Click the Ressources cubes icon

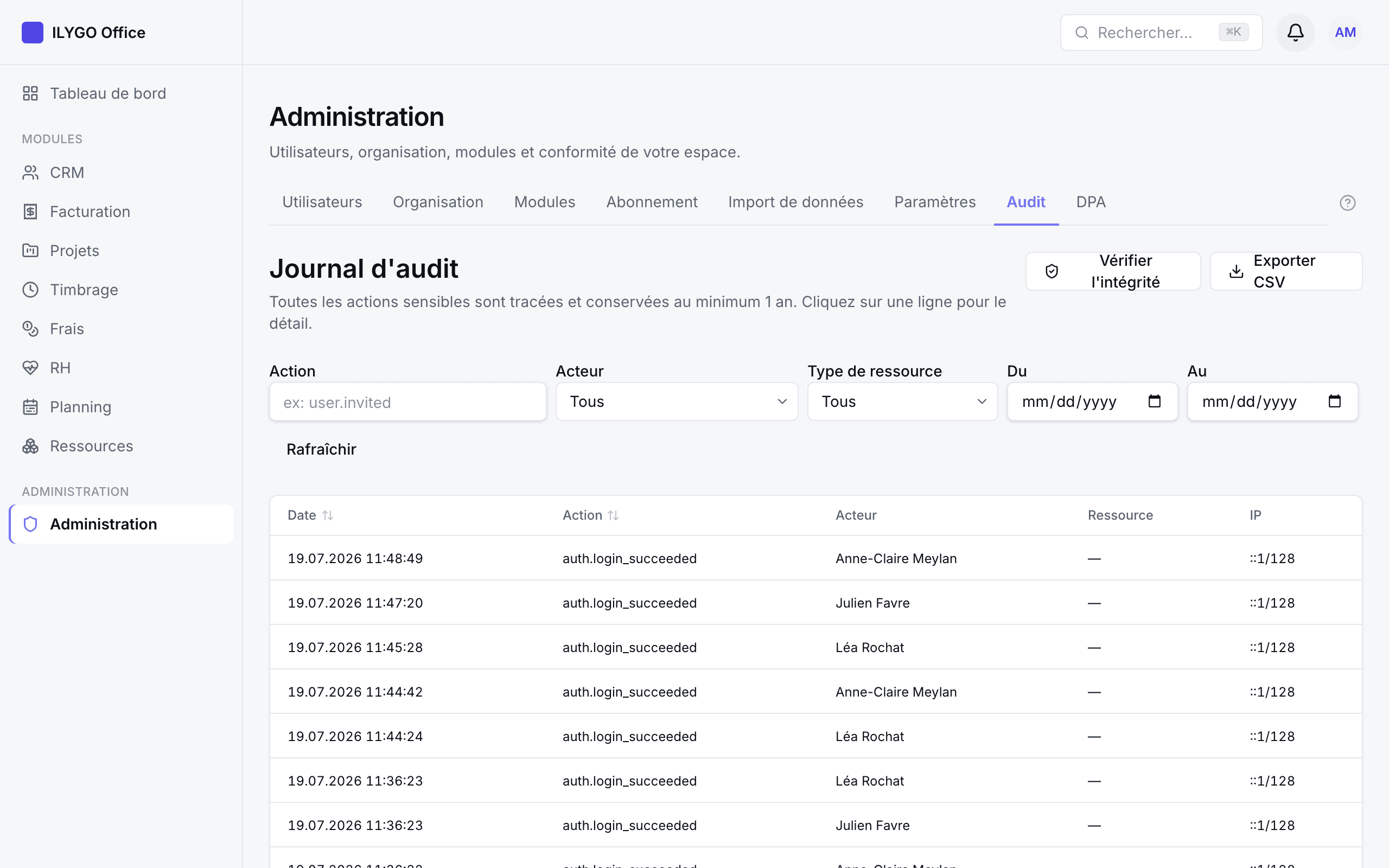click(30, 445)
